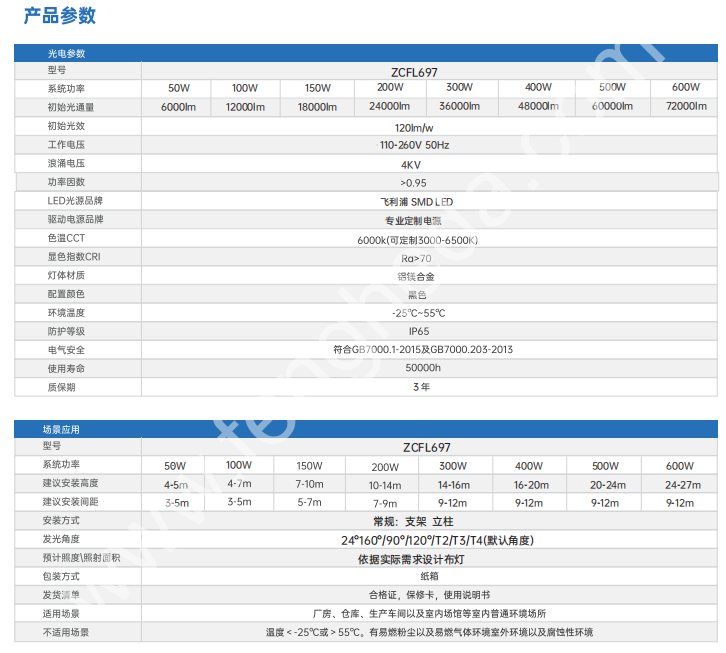Click the 发光角度 row label

pyautogui.click(x=61, y=540)
